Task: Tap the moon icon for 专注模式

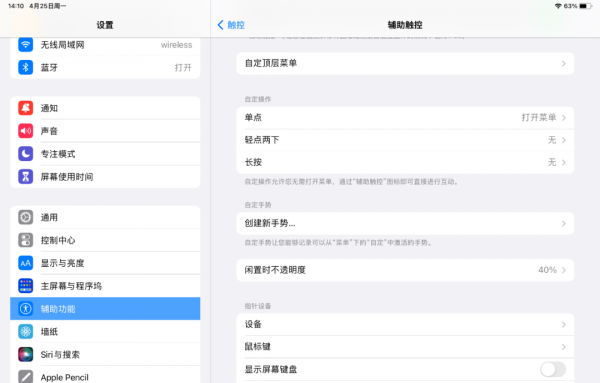Action: point(26,154)
